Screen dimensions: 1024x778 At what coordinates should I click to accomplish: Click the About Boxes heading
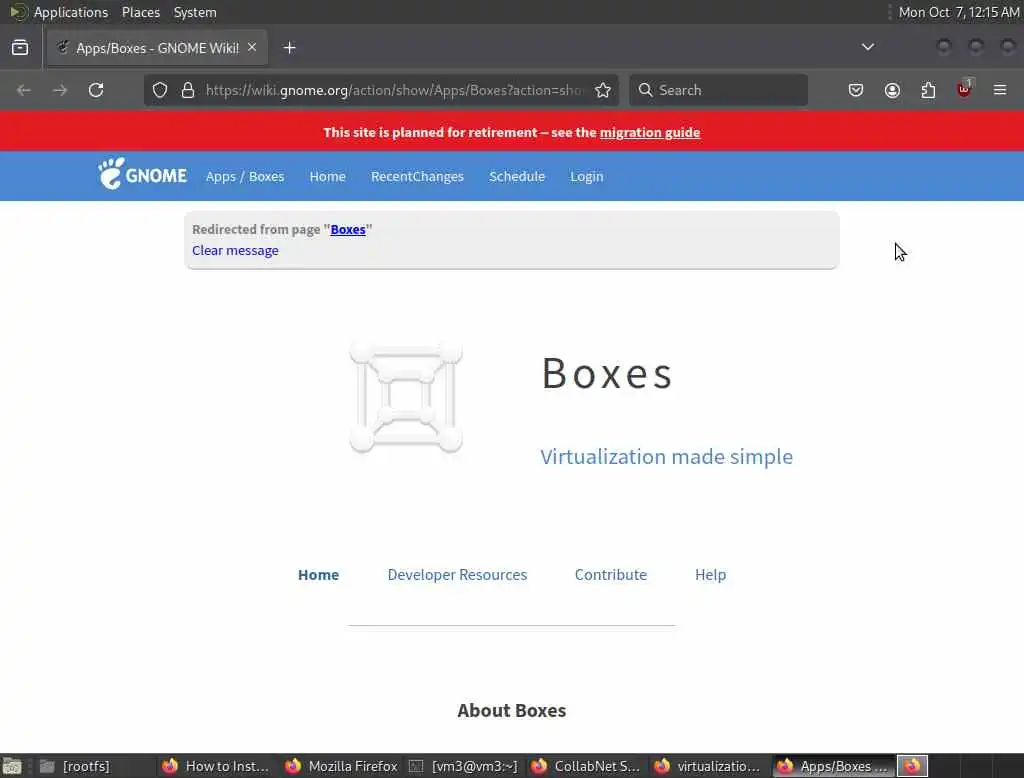point(512,711)
